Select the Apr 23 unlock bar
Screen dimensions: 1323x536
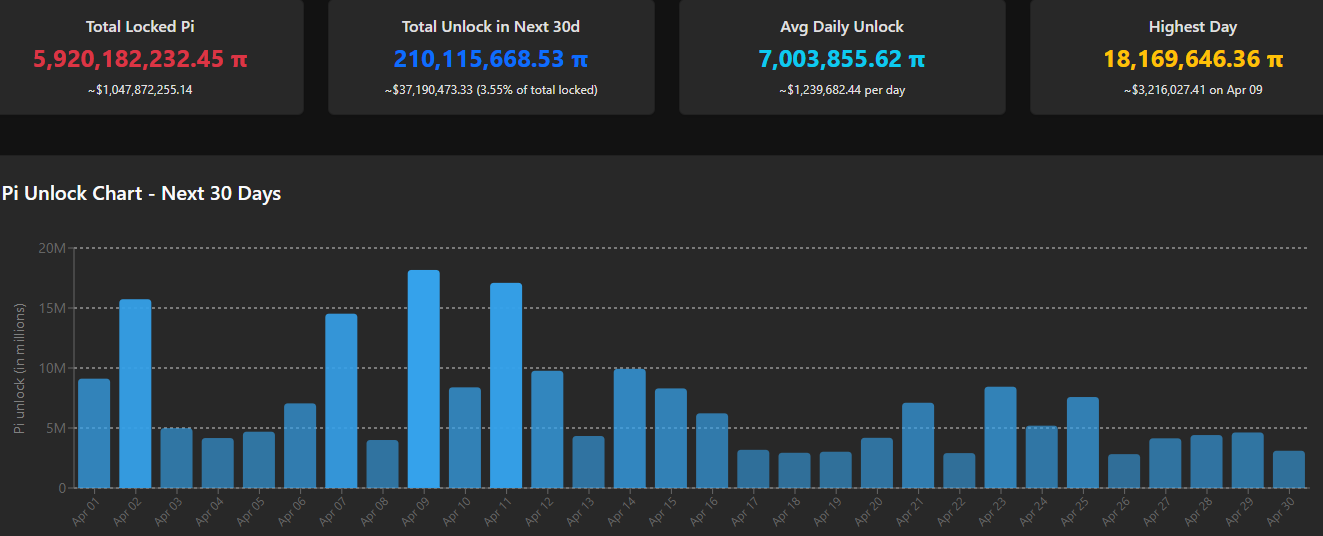[1000, 438]
